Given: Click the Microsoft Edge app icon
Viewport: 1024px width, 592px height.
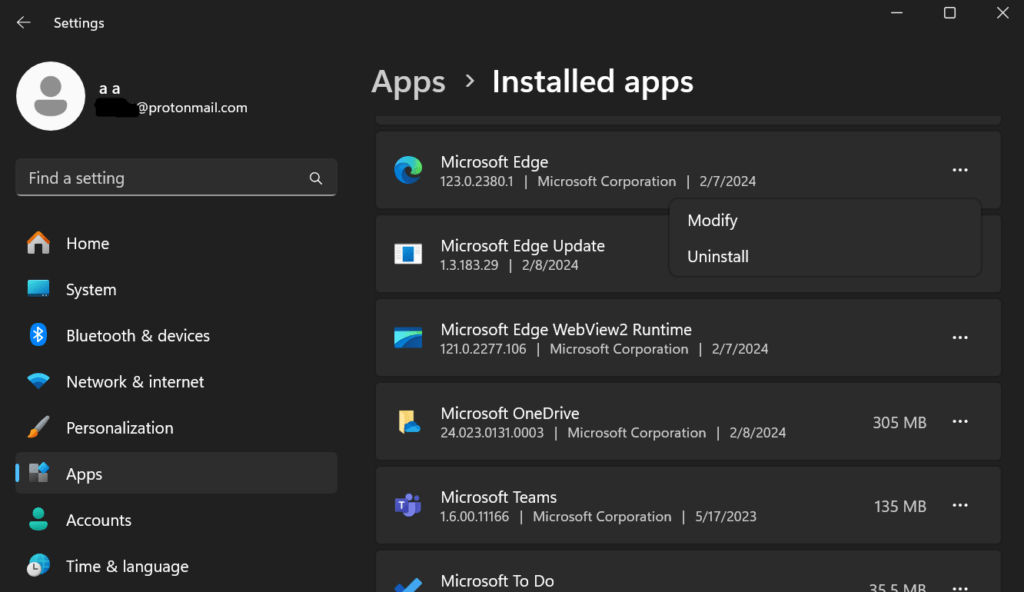Looking at the screenshot, I should pyautogui.click(x=408, y=170).
